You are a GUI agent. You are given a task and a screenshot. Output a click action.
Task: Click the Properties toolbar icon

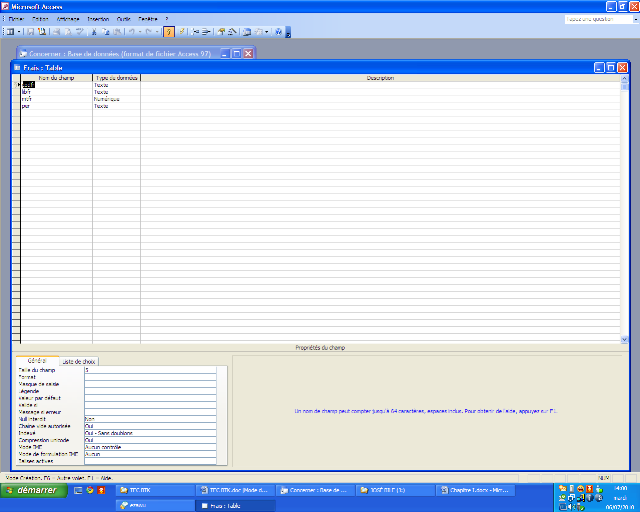[222, 32]
